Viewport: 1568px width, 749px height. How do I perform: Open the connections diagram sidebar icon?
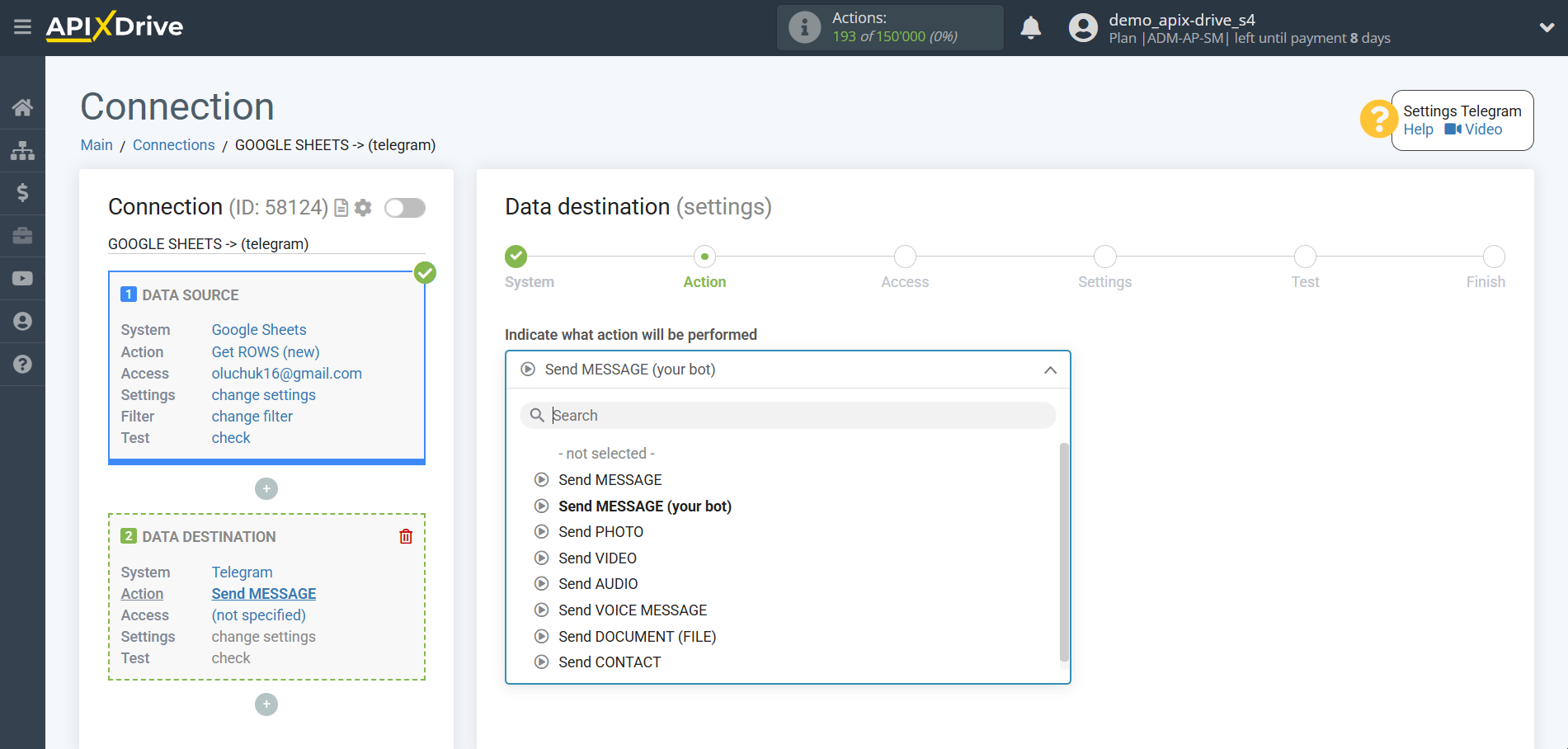pyautogui.click(x=22, y=150)
